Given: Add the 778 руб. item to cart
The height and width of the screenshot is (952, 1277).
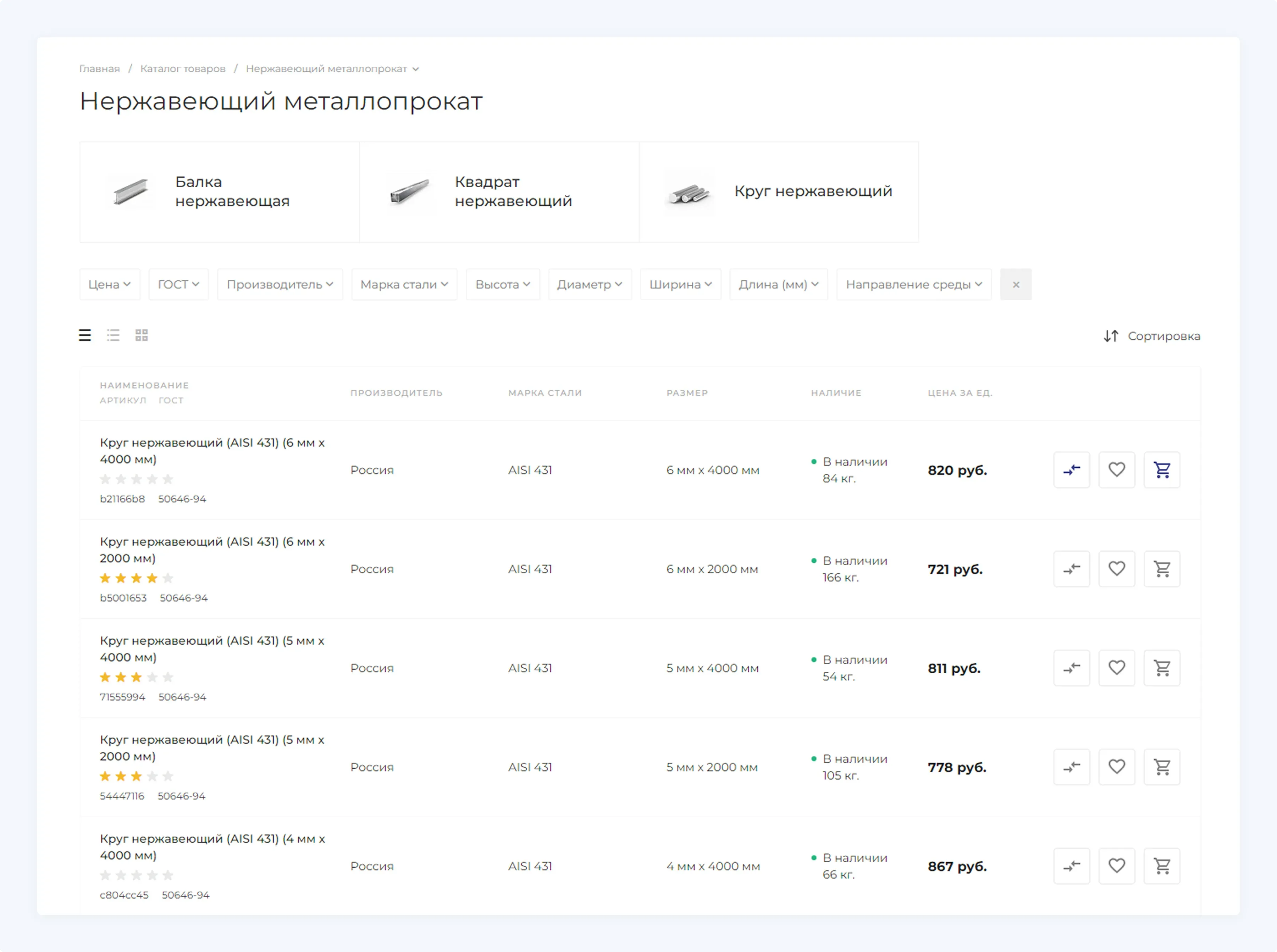Looking at the screenshot, I should click(1161, 767).
